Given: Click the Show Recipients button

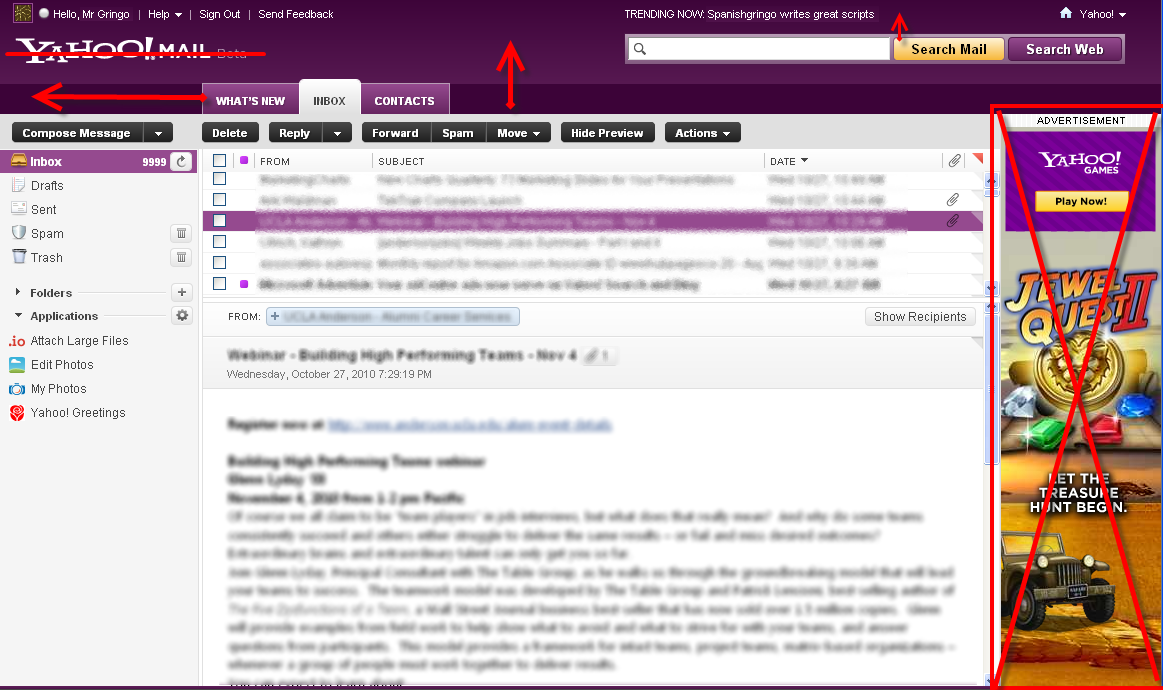Looking at the screenshot, I should tap(920, 317).
